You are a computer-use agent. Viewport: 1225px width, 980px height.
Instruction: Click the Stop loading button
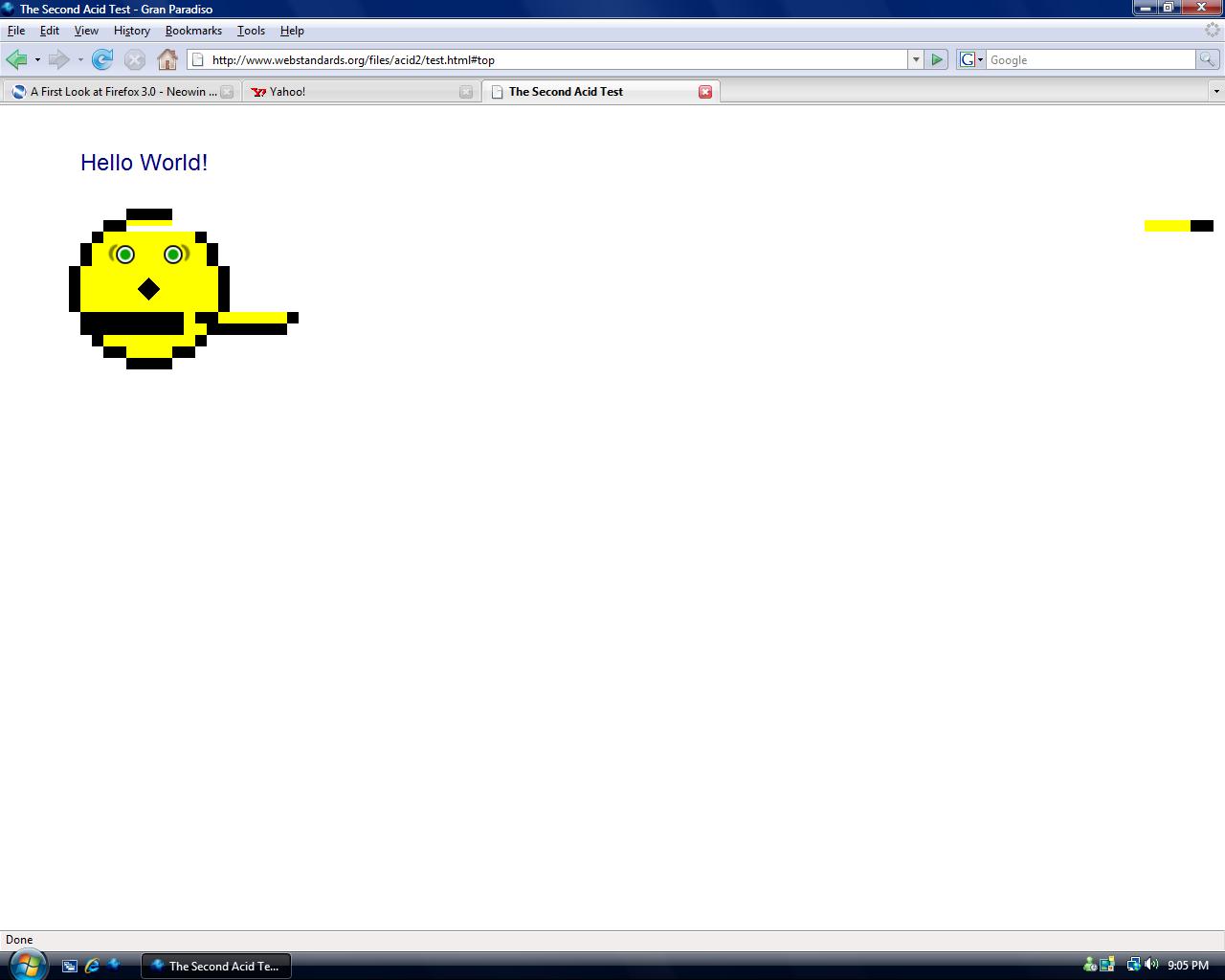pos(135,59)
